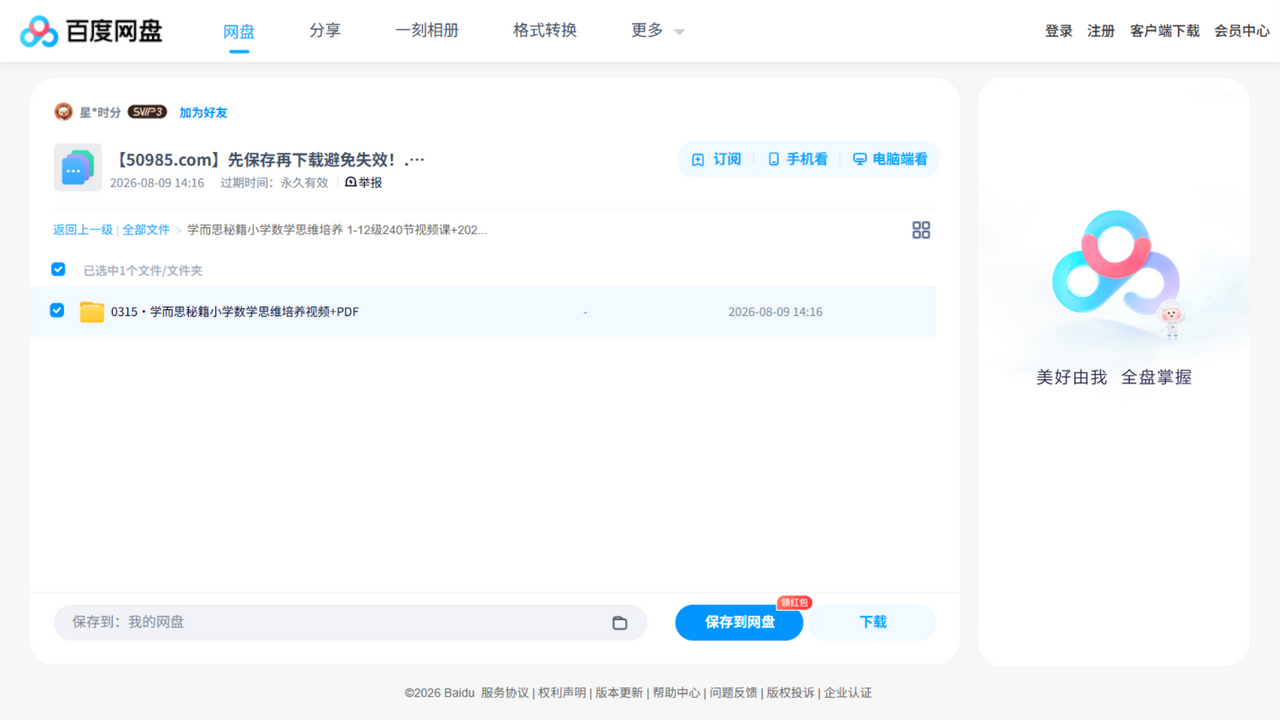Viewport: 1280px width, 720px height.
Task: Click the breadcrumb 学而思秘籍小学数学思维培养 path
Action: click(x=337, y=230)
